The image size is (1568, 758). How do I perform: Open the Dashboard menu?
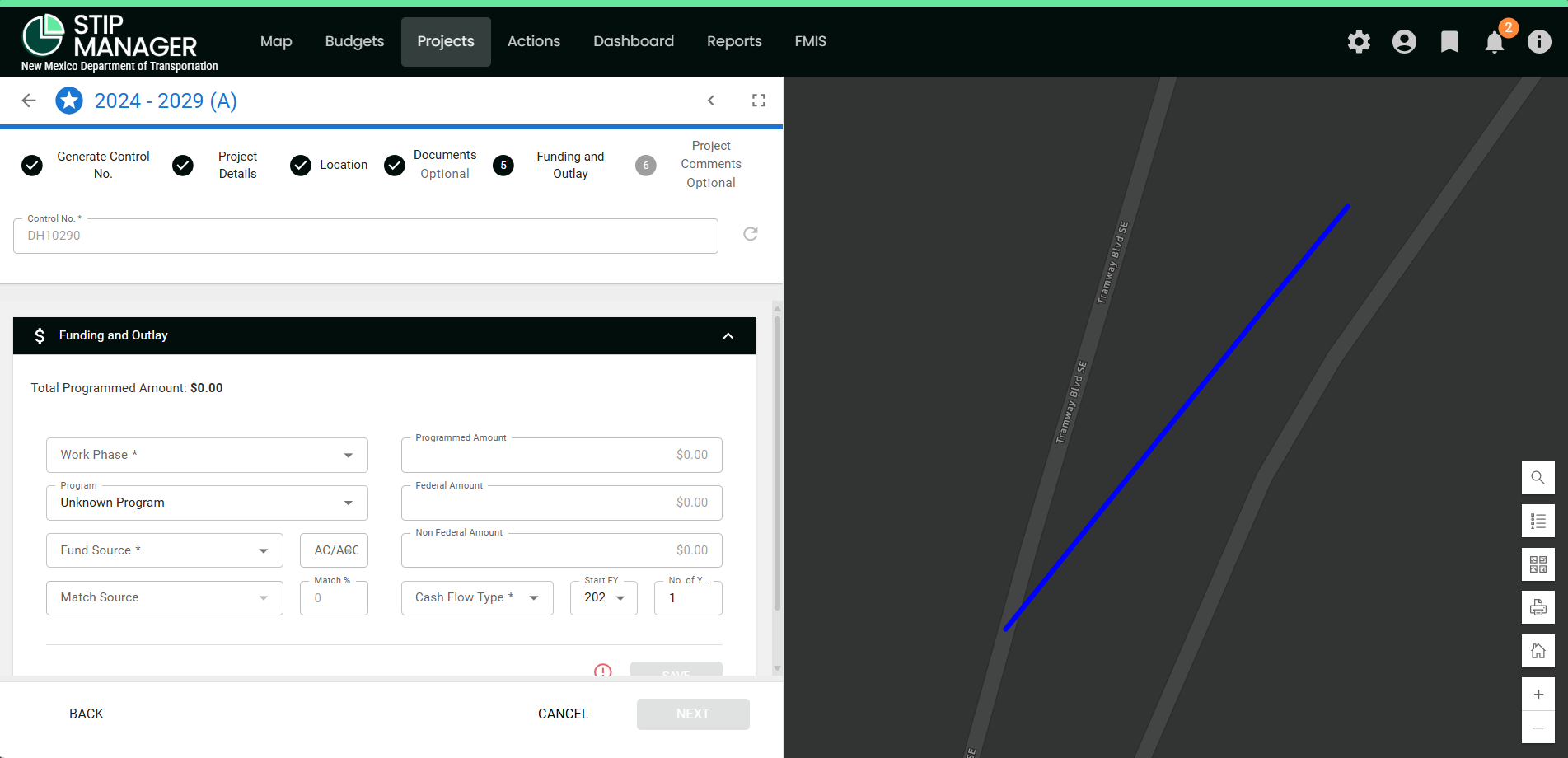click(x=634, y=41)
